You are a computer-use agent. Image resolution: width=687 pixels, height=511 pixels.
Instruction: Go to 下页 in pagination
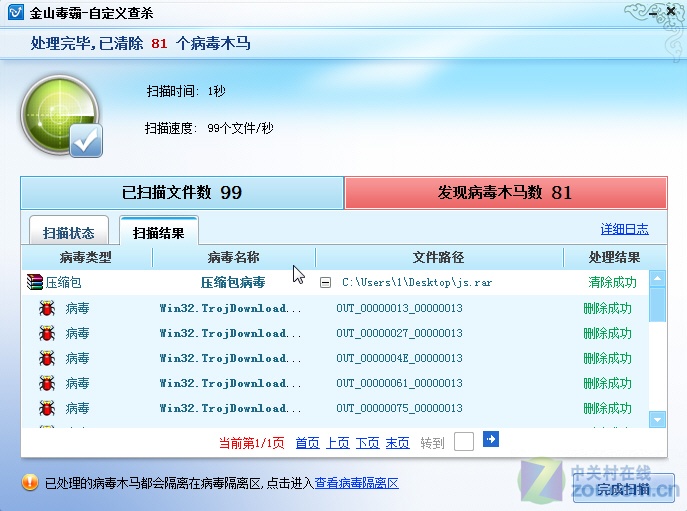tap(368, 443)
